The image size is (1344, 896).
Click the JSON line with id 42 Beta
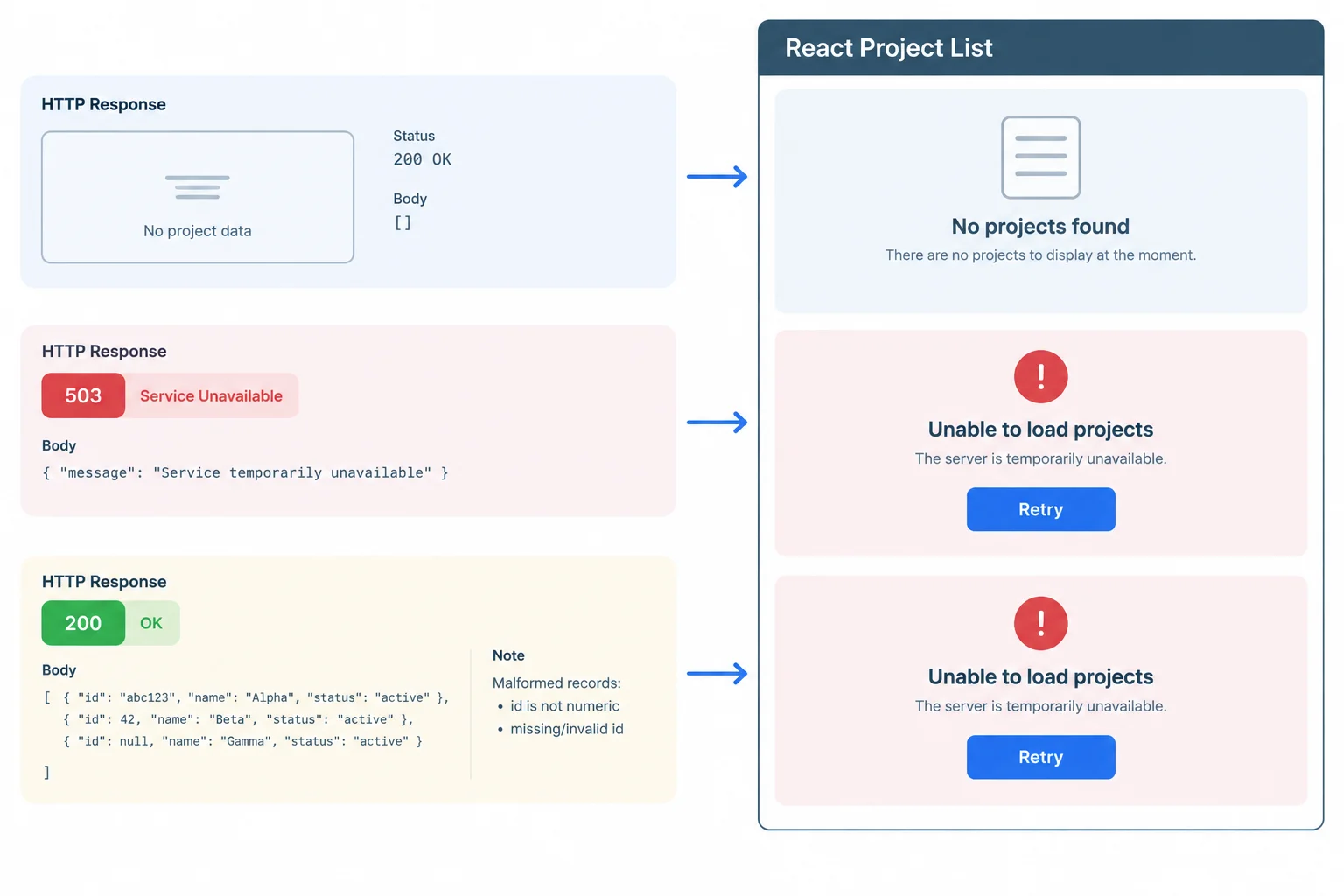click(x=238, y=719)
